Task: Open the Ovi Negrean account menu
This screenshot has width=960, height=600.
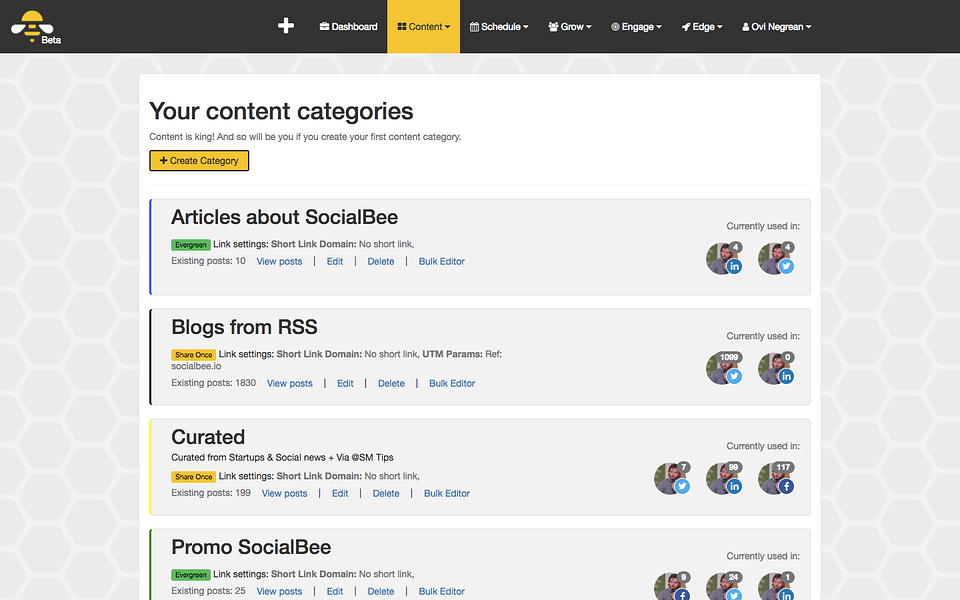Action: (x=776, y=26)
